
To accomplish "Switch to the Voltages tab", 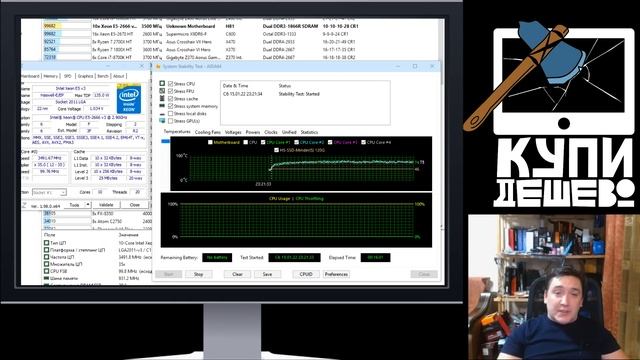I will click(x=233, y=132).
